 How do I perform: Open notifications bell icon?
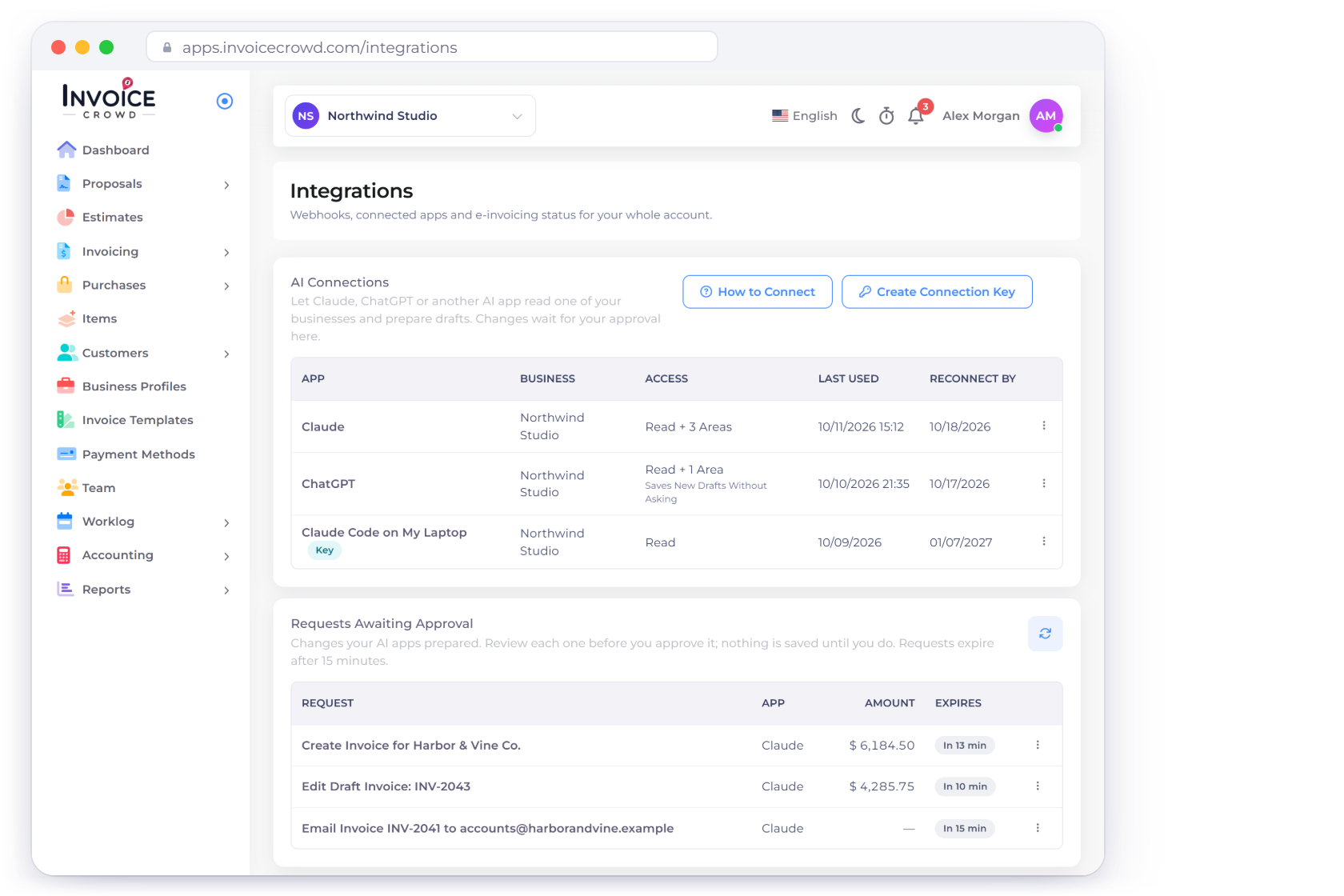click(917, 116)
